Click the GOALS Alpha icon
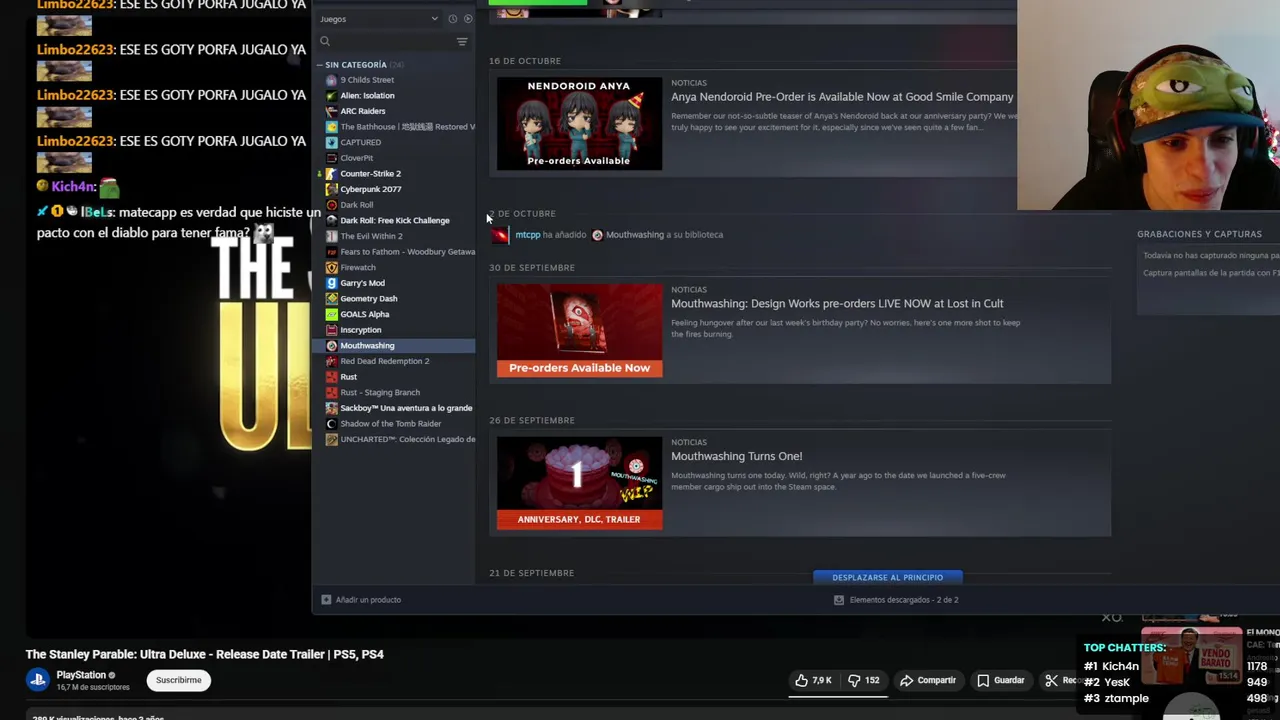Viewport: 1280px width, 720px height. 332,314
